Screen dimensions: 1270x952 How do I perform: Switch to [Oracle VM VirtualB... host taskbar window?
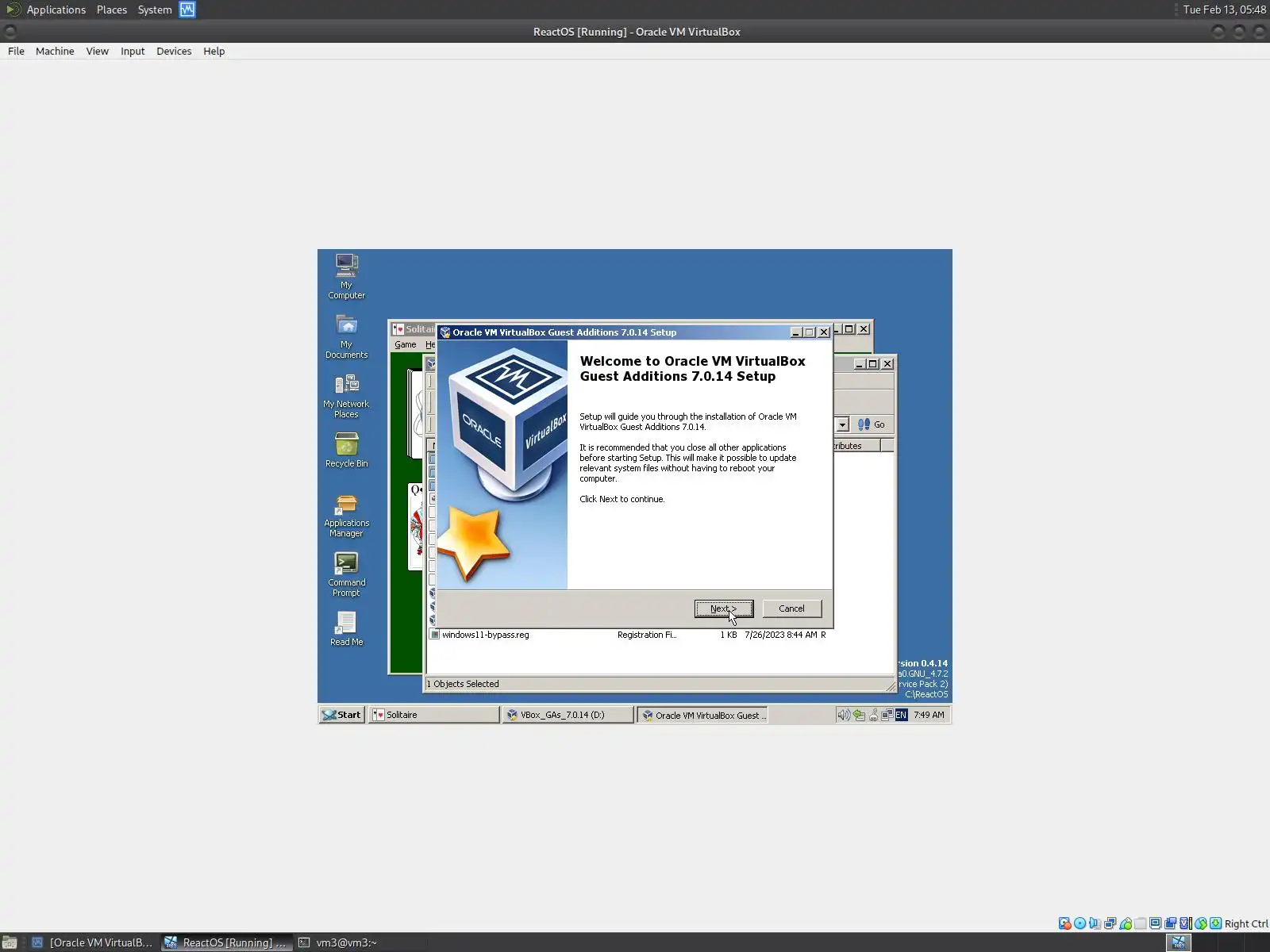pos(92,942)
